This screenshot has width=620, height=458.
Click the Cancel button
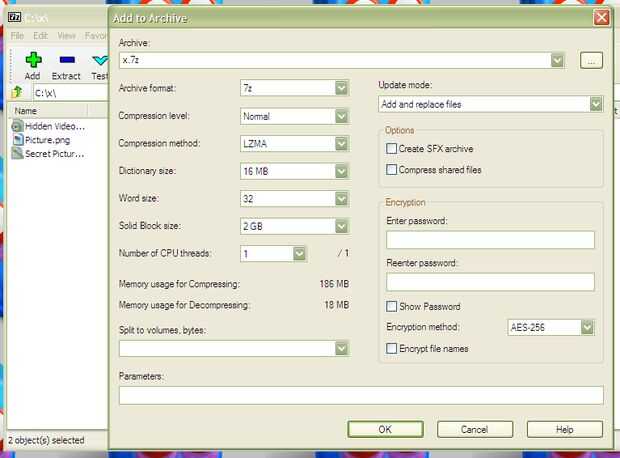click(475, 429)
